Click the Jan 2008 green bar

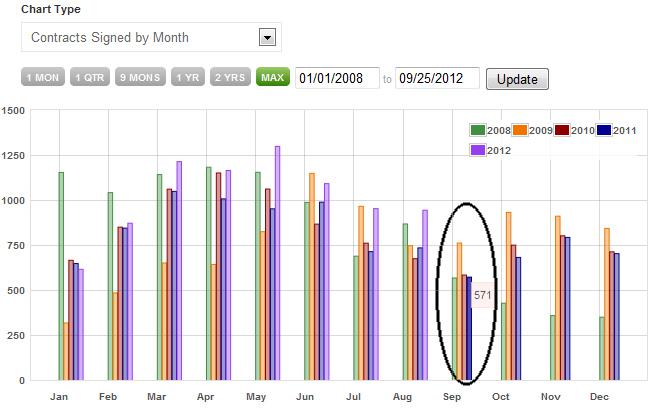click(61, 276)
